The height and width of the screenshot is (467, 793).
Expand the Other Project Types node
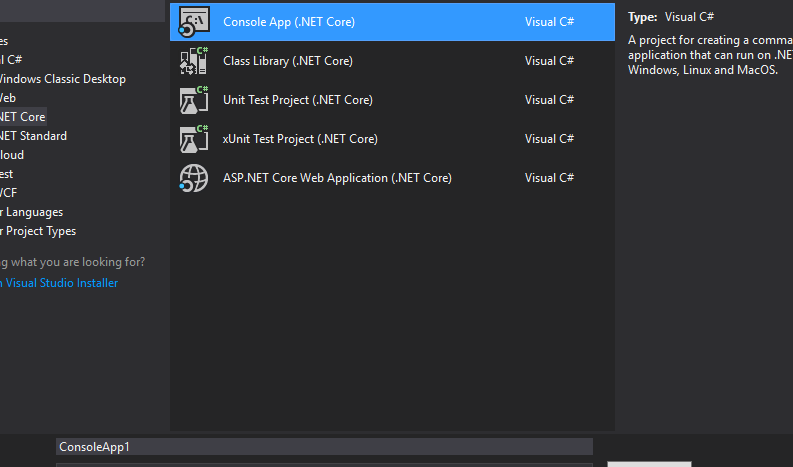tap(38, 231)
